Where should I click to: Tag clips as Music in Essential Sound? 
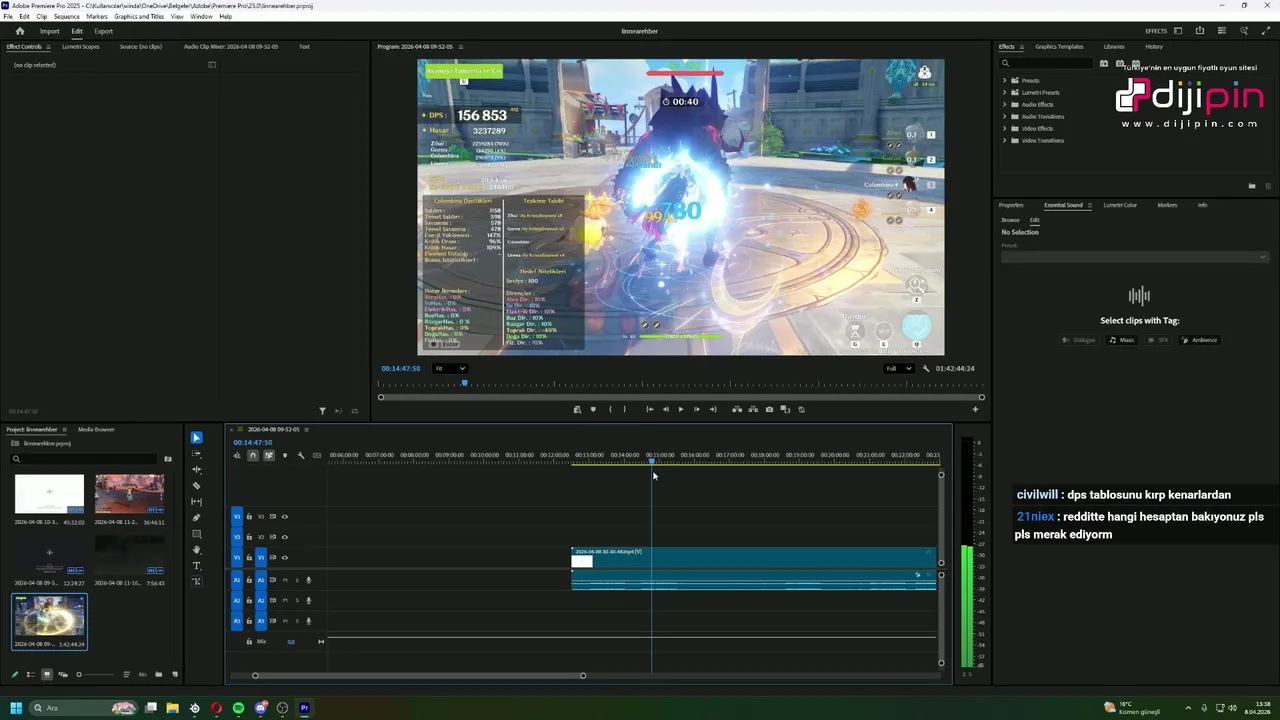click(1121, 340)
